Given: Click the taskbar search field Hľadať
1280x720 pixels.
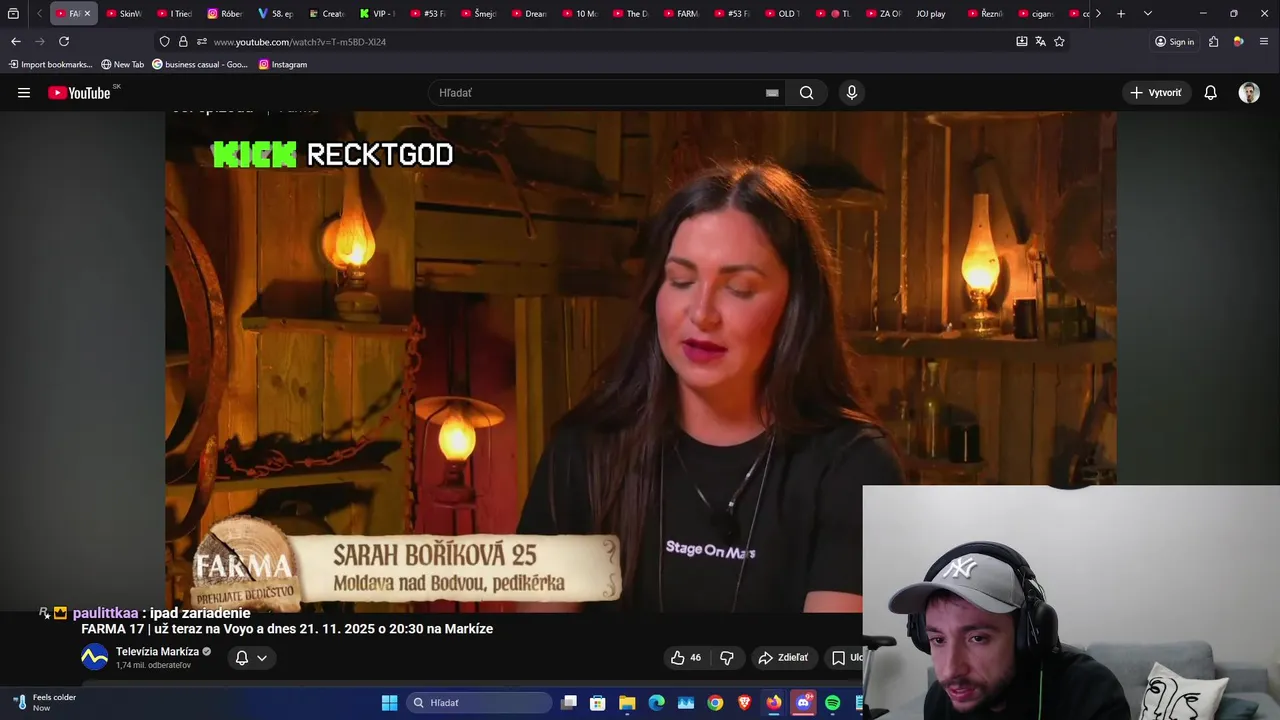Looking at the screenshot, I should (480, 703).
